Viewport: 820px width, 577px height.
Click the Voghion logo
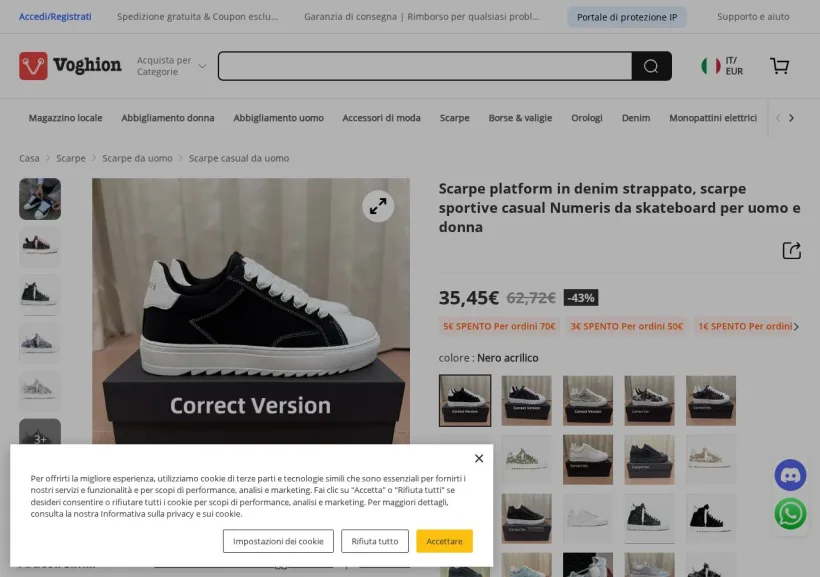tap(70, 66)
